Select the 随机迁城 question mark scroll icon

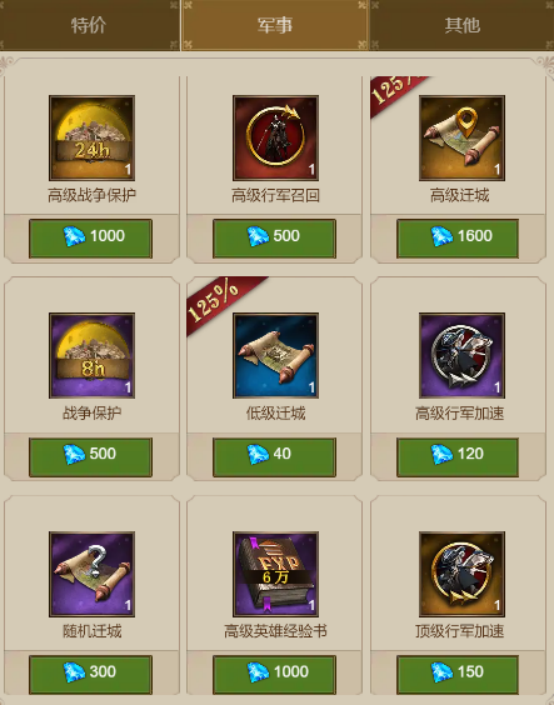[92, 574]
